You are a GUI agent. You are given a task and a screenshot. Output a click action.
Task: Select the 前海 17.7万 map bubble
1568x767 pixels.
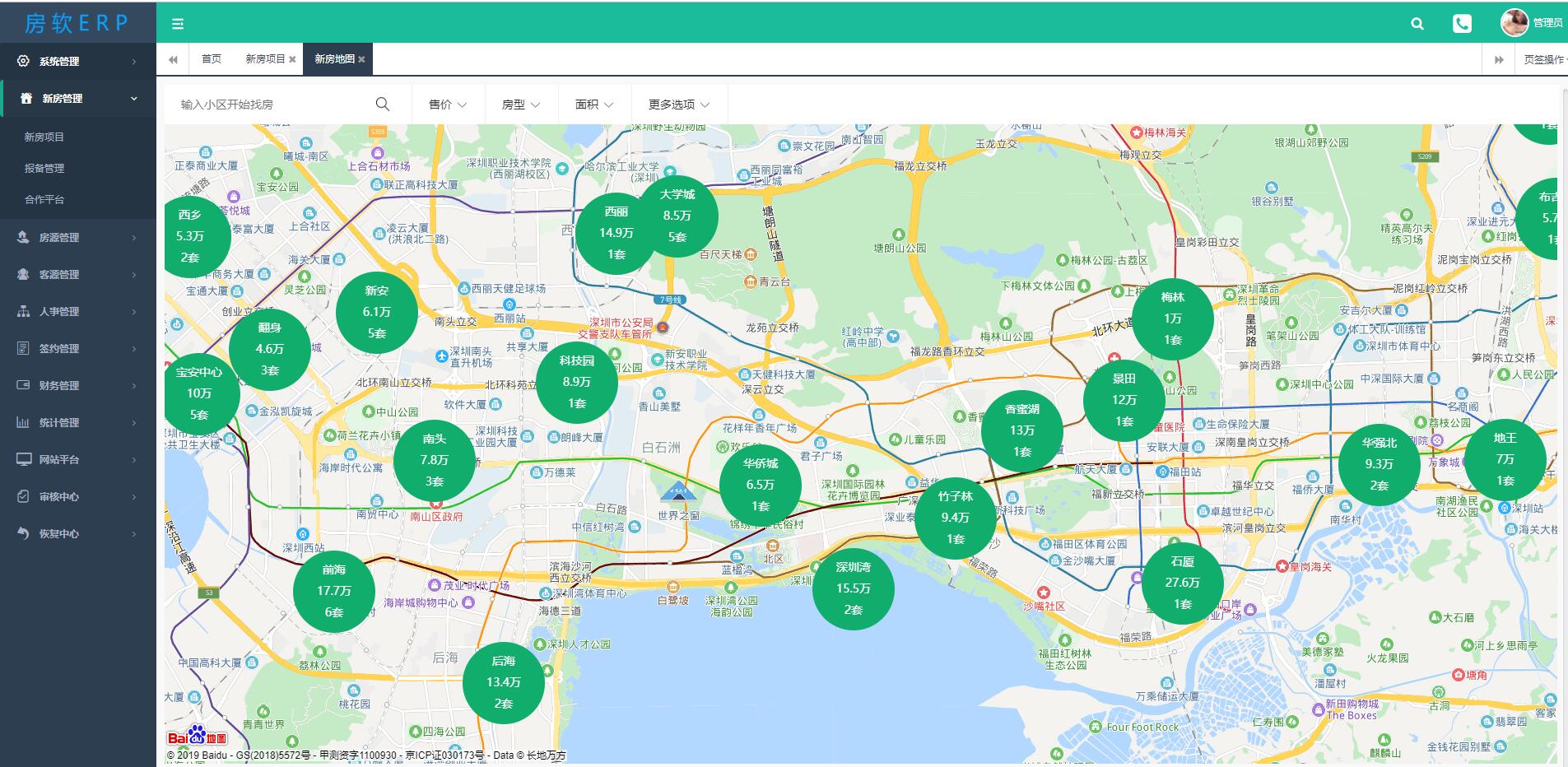[x=334, y=591]
